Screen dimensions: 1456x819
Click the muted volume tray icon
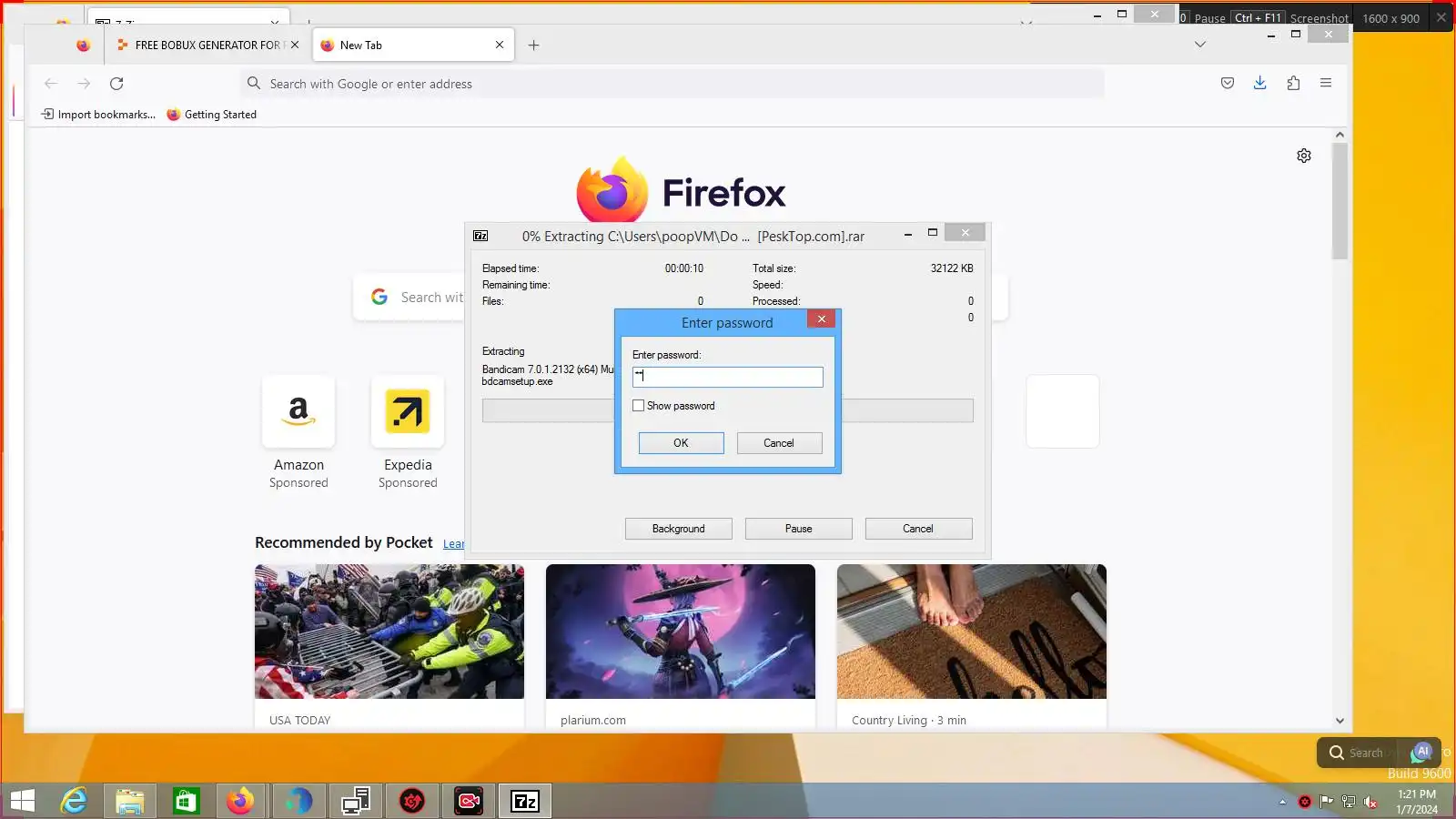click(1370, 802)
